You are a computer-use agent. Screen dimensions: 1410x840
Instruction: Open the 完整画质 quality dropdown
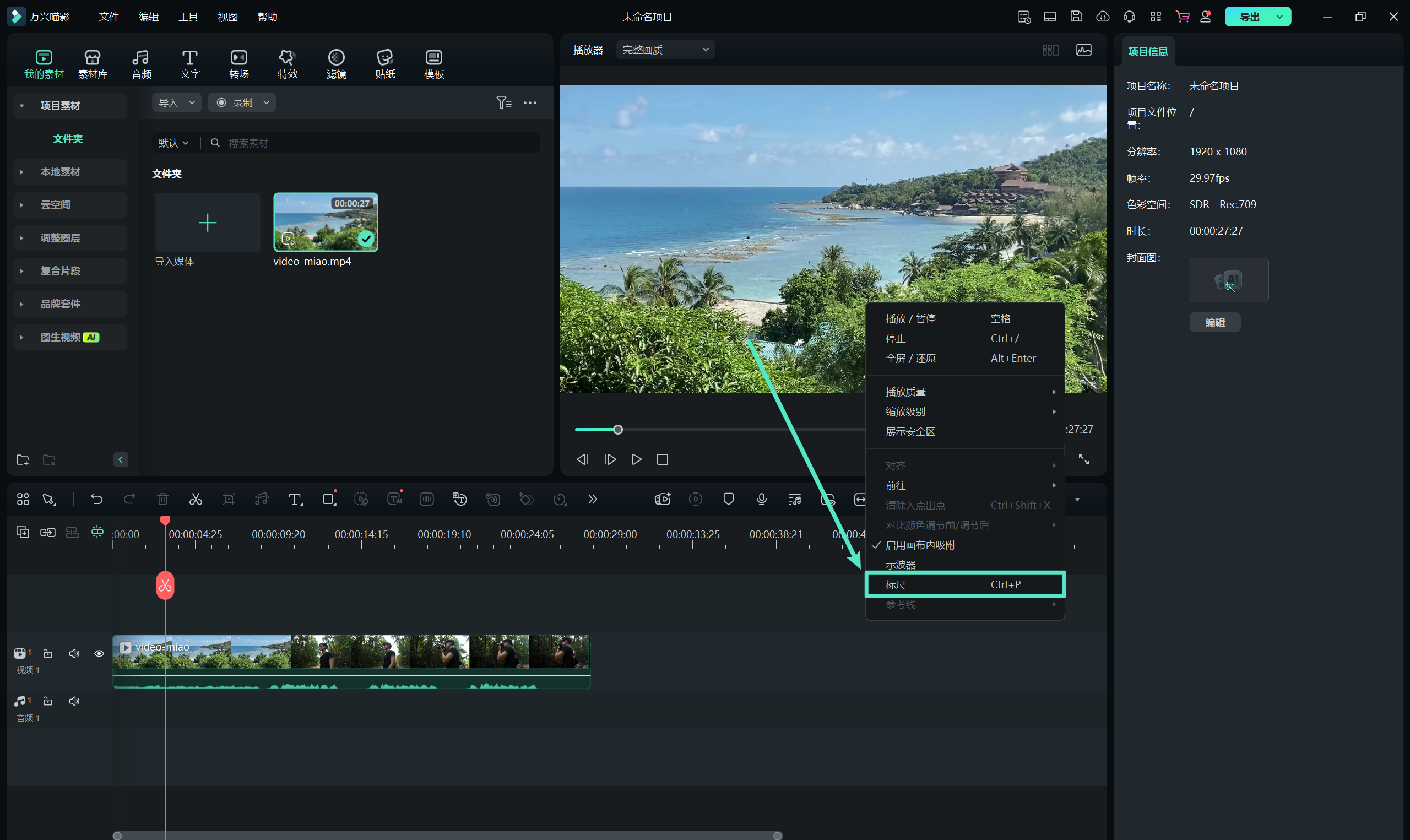[x=665, y=50]
